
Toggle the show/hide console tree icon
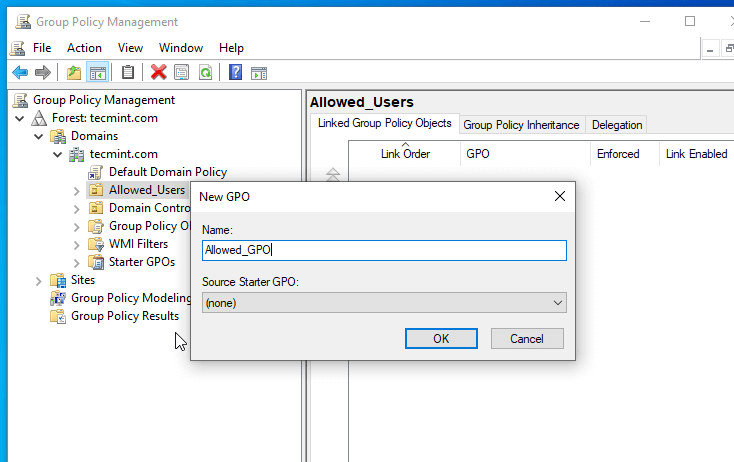[98, 73]
